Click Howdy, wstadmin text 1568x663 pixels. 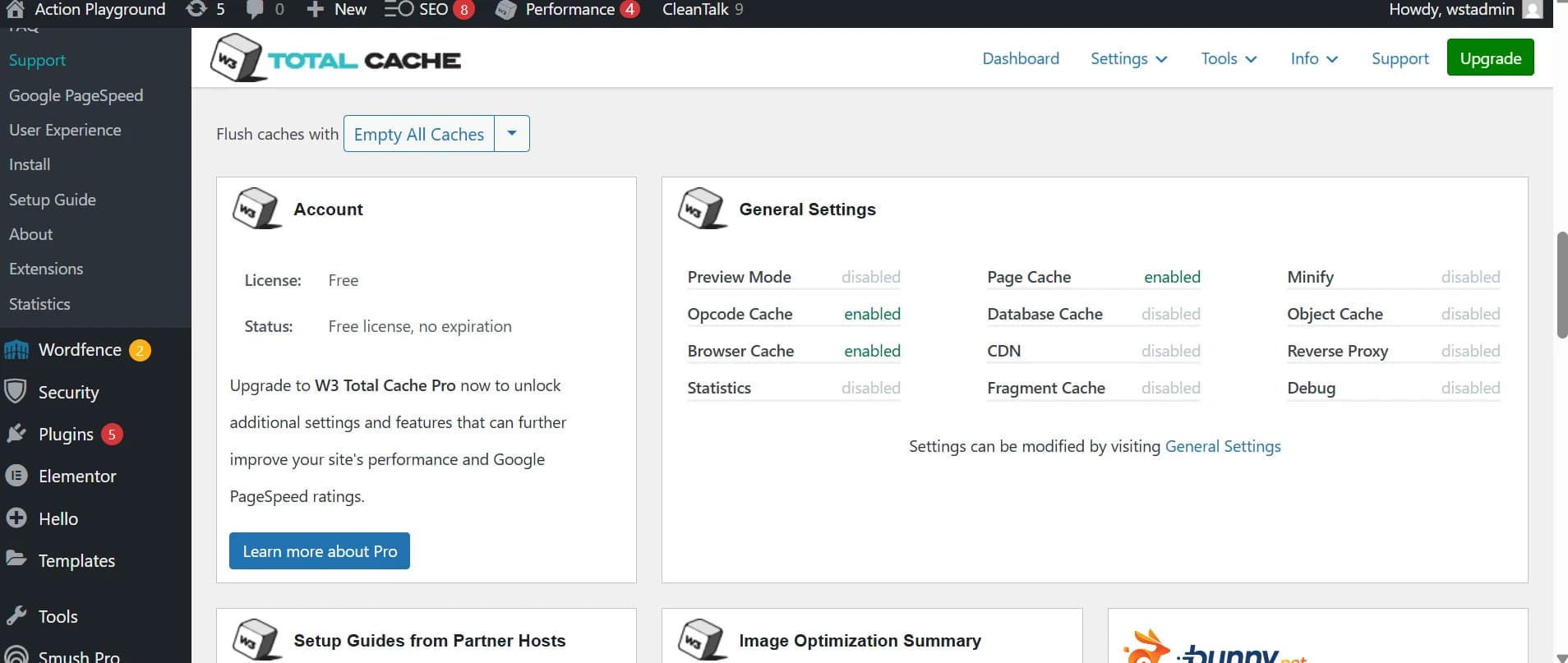click(x=1451, y=9)
